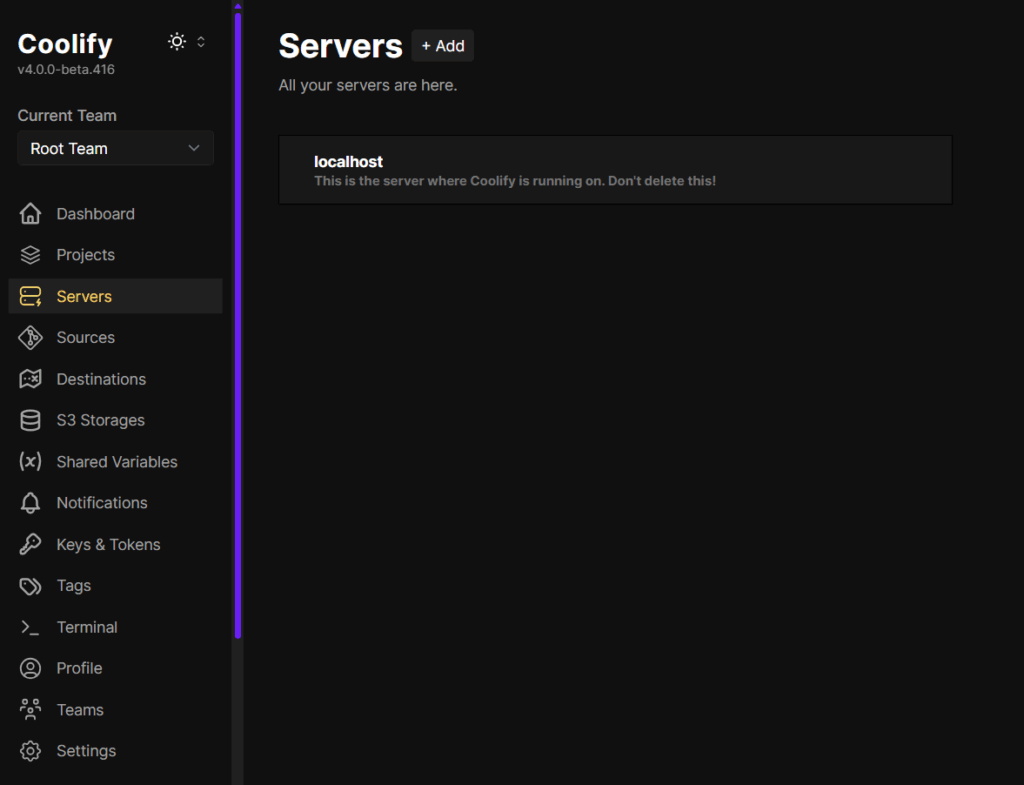The image size is (1024, 785).
Task: Click the 'Current Team' label
Action: click(x=67, y=116)
